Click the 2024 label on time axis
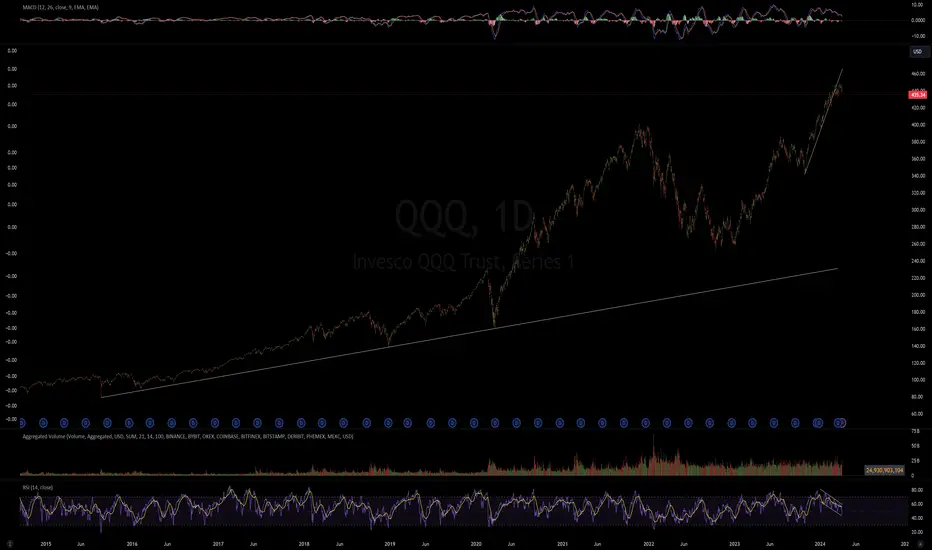This screenshot has width=932, height=550. [820, 544]
